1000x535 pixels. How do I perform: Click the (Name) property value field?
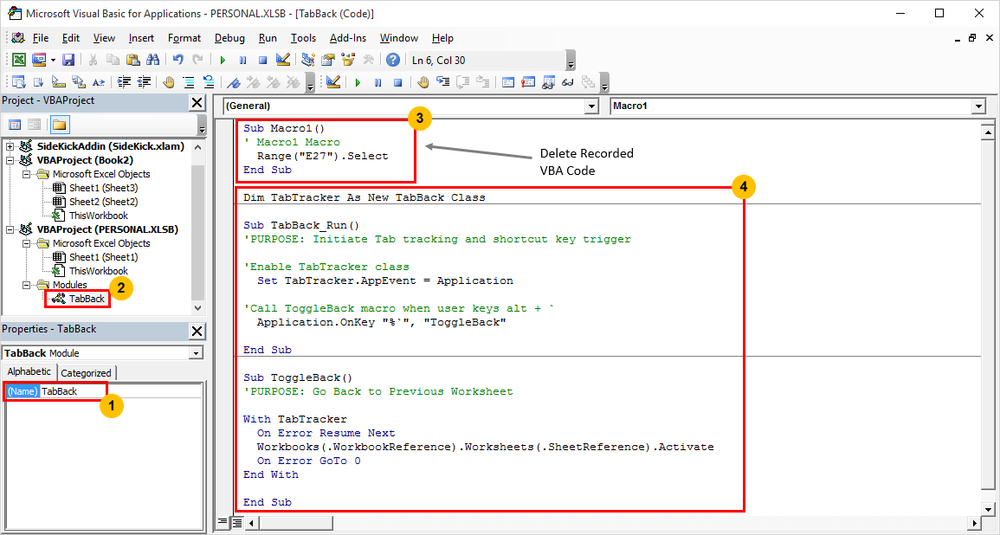coord(120,392)
